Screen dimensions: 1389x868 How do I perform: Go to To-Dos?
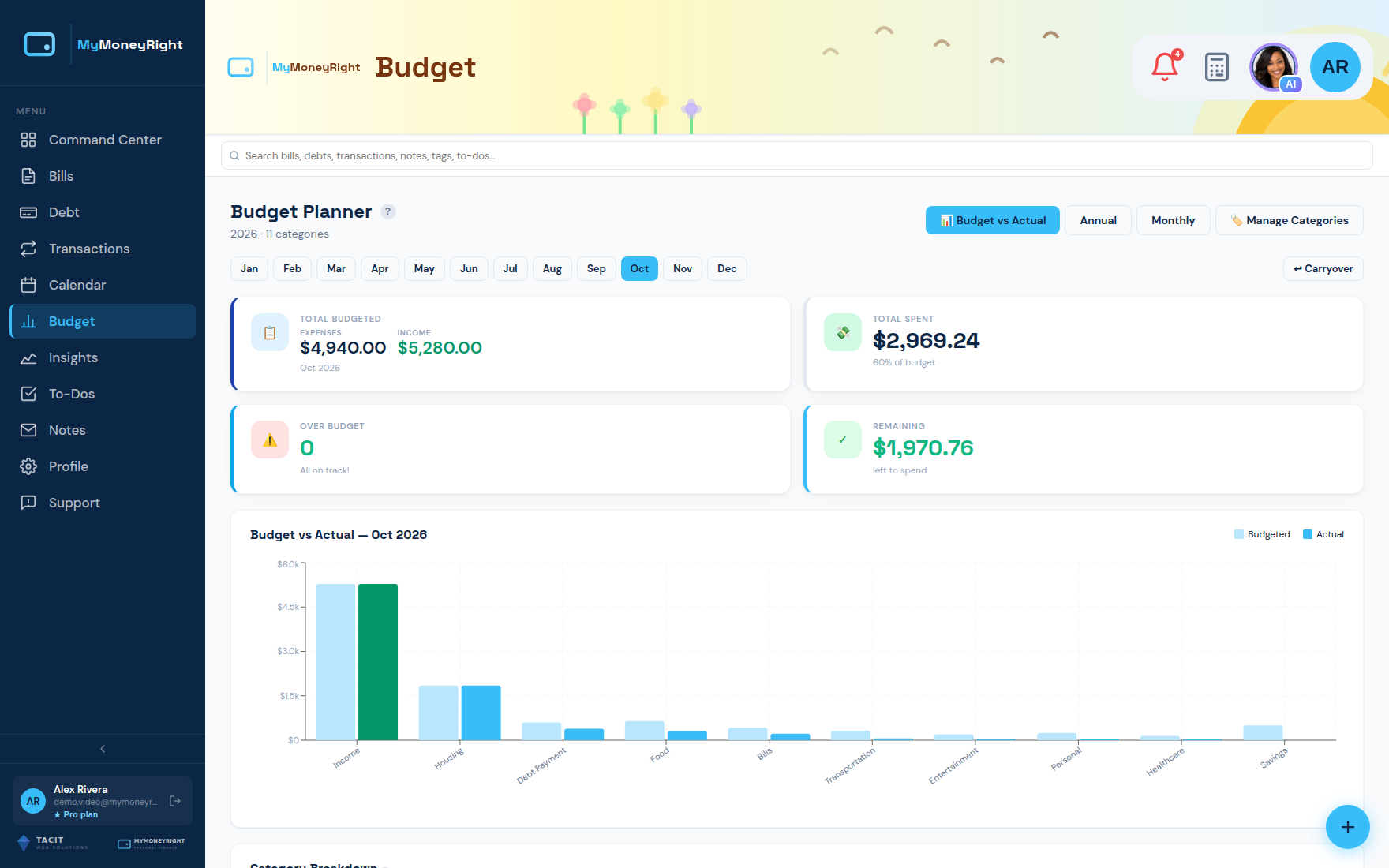(x=103, y=394)
